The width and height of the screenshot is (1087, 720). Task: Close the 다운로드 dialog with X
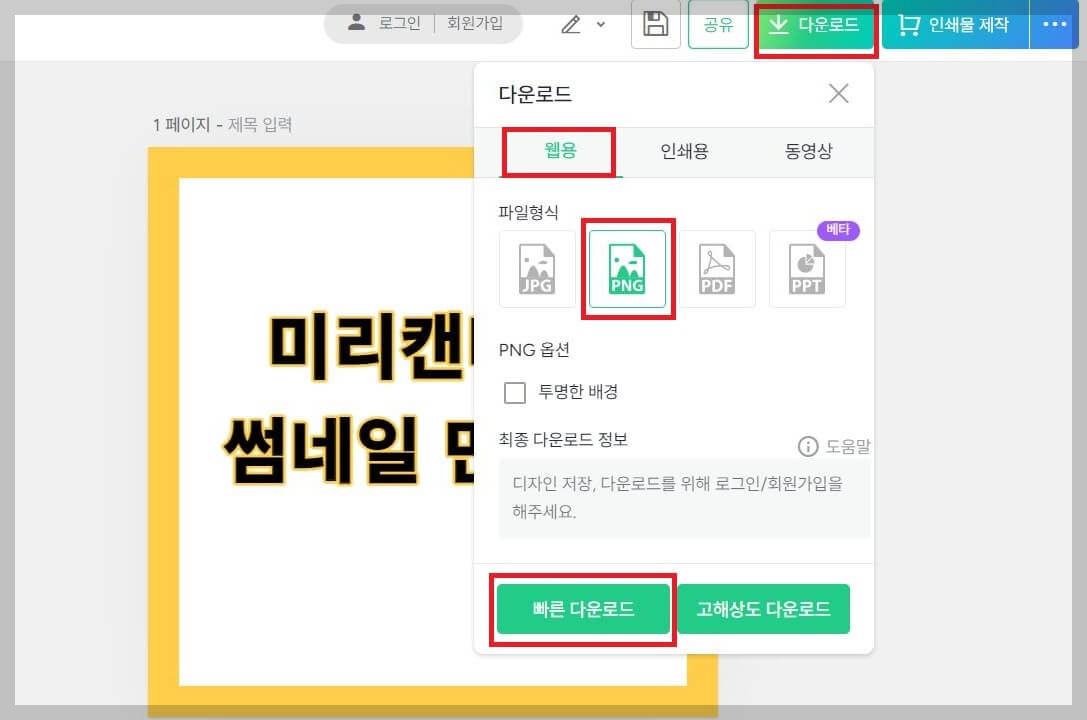838,93
